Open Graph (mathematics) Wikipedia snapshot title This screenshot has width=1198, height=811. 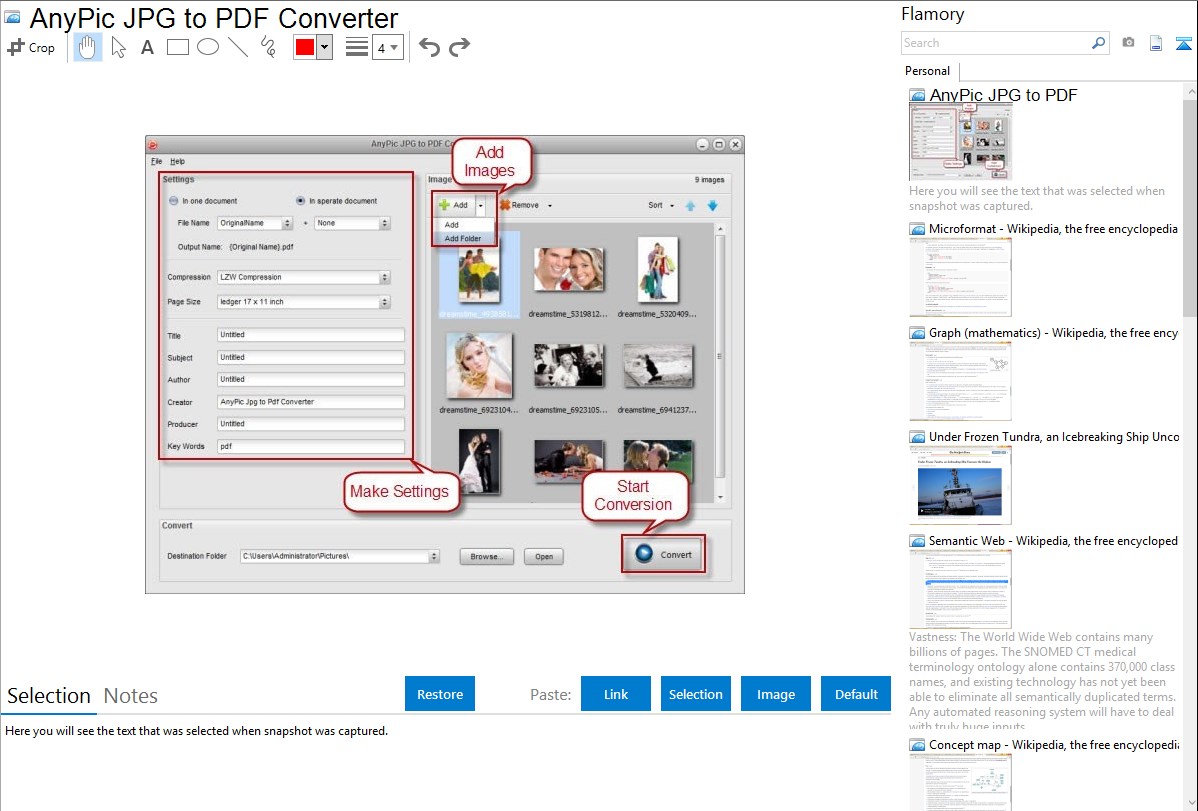click(1054, 333)
